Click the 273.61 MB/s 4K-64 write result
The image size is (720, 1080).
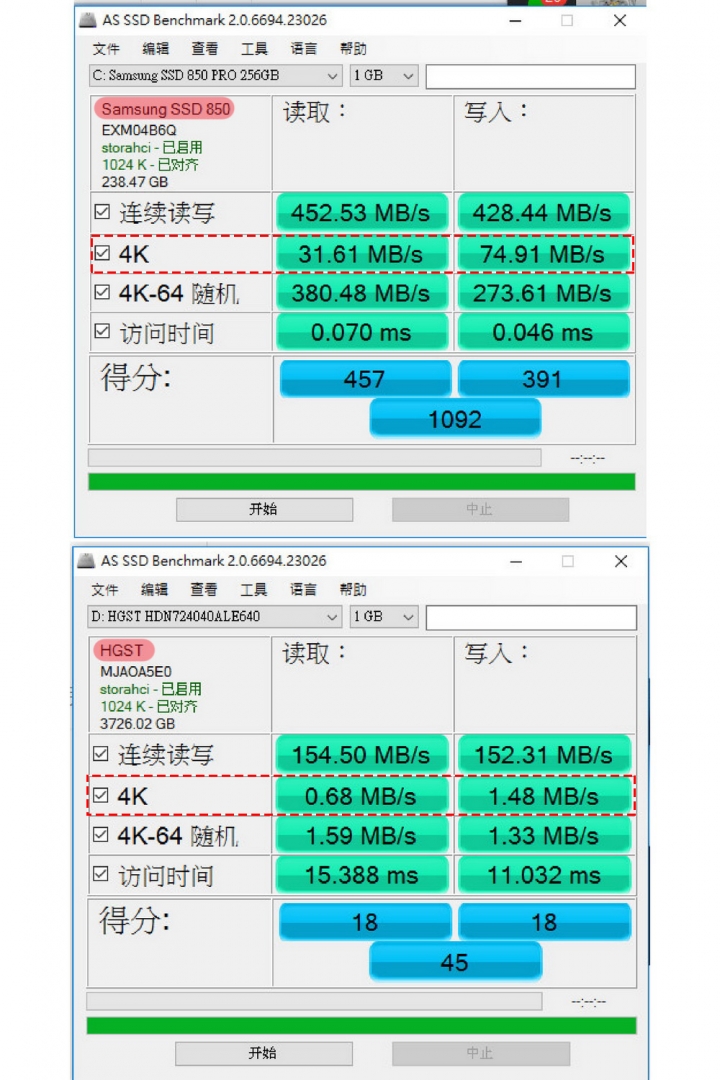tap(543, 293)
